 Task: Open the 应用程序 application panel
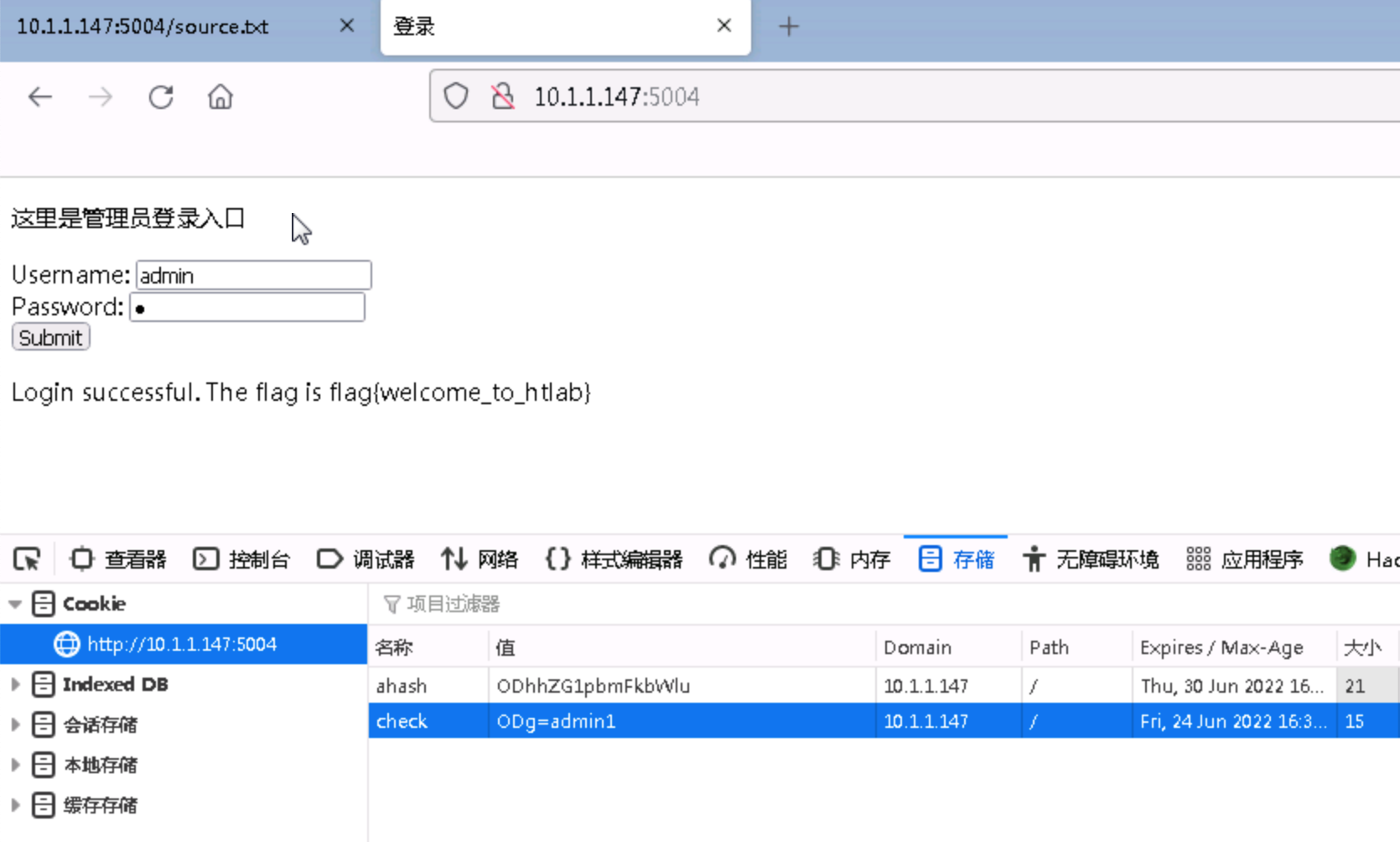(1244, 559)
